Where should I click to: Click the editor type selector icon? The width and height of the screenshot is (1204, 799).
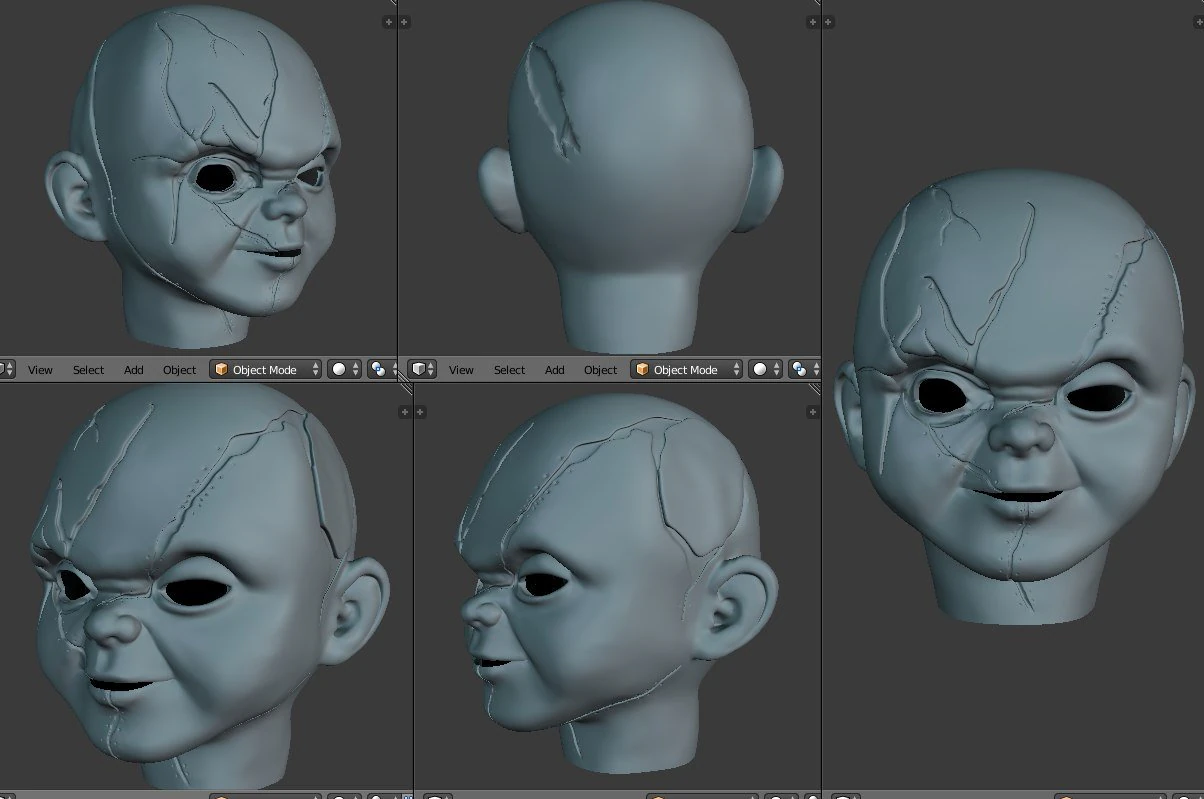5,370
